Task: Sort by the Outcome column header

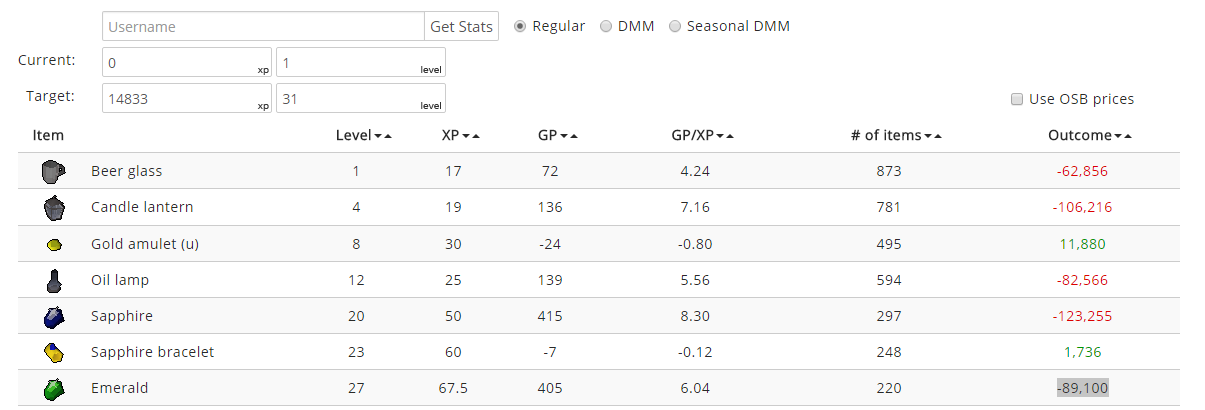Action: click(x=1089, y=136)
